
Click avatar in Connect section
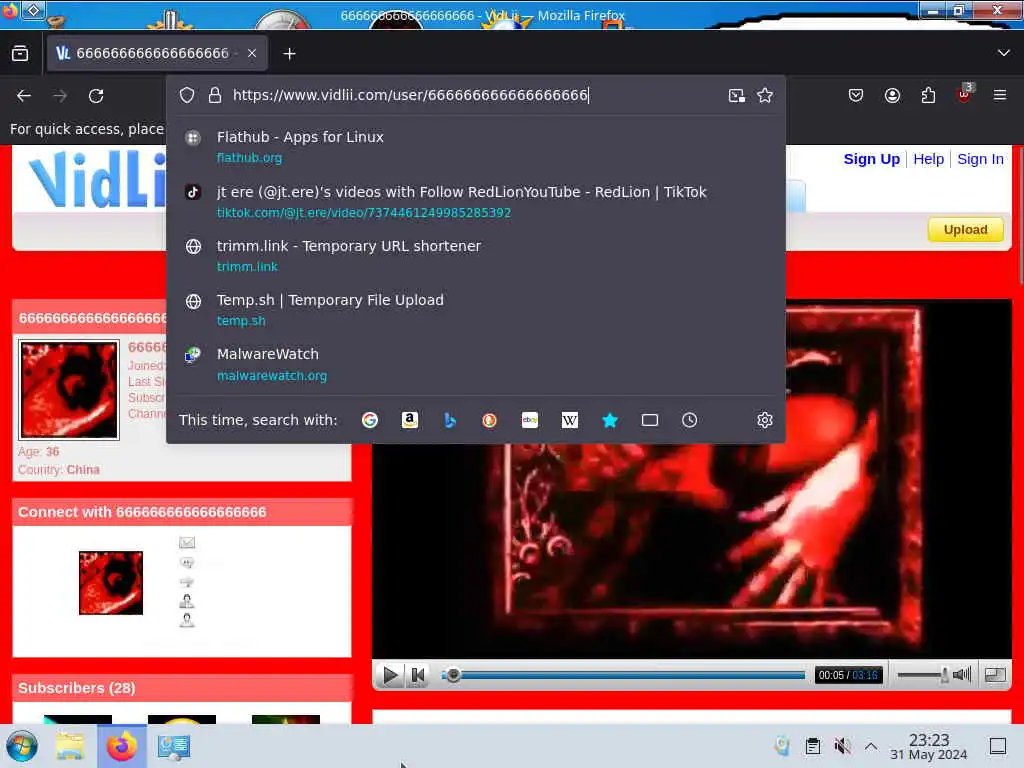click(x=110, y=583)
